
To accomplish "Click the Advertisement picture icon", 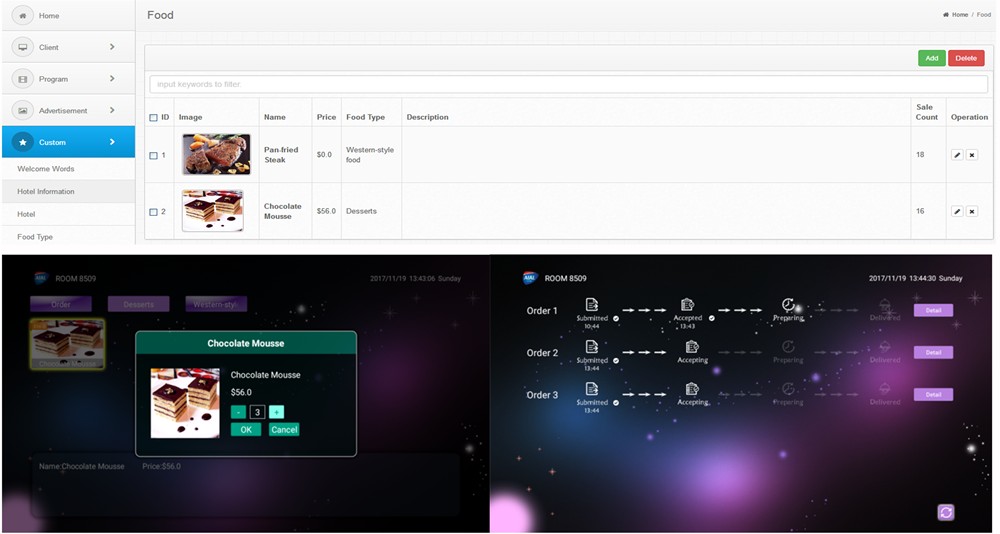I will (x=23, y=110).
